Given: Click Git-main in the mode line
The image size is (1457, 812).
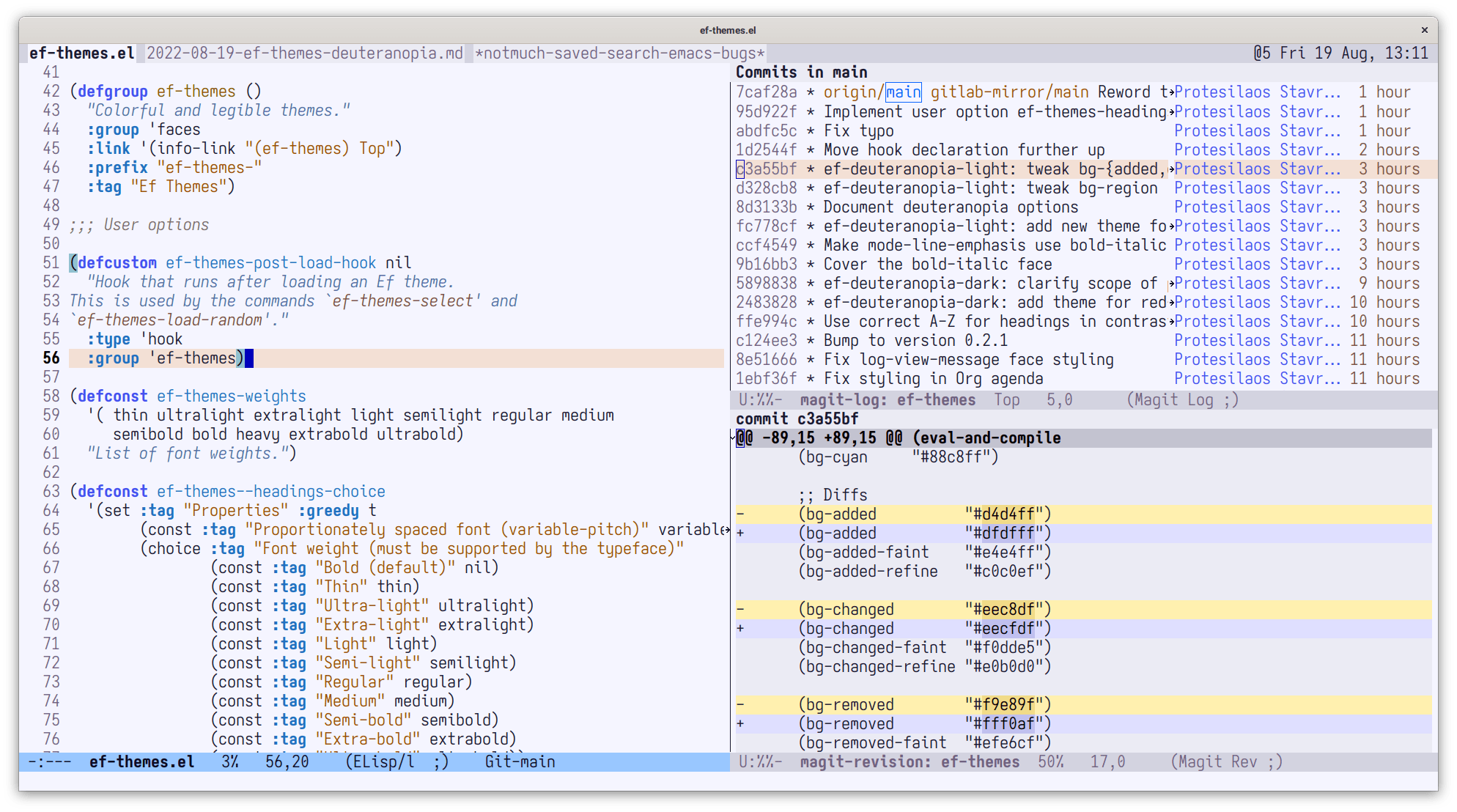Looking at the screenshot, I should [520, 761].
